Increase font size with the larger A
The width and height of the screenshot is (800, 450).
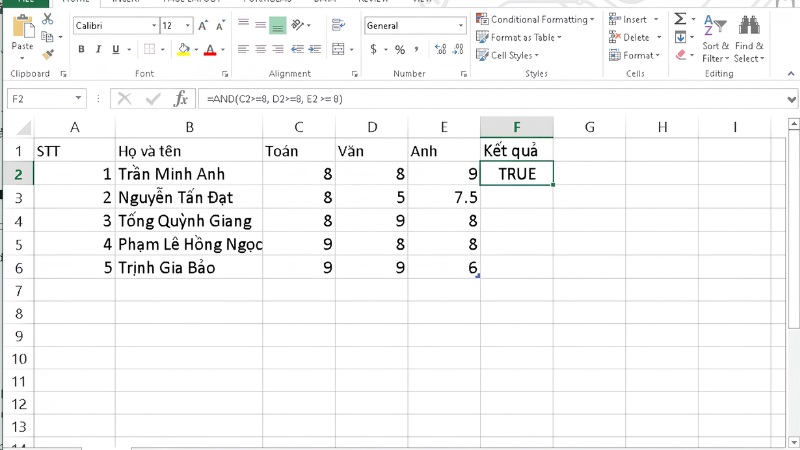point(203,26)
